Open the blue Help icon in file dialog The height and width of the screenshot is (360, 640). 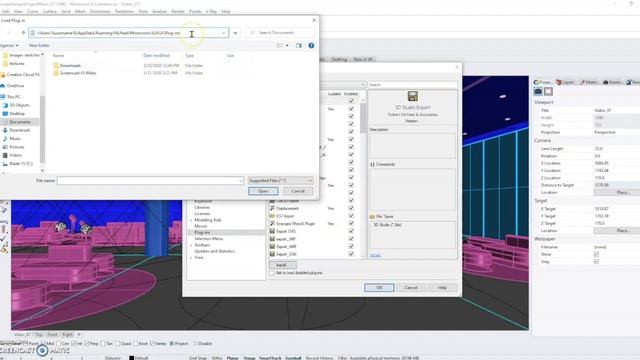point(311,45)
